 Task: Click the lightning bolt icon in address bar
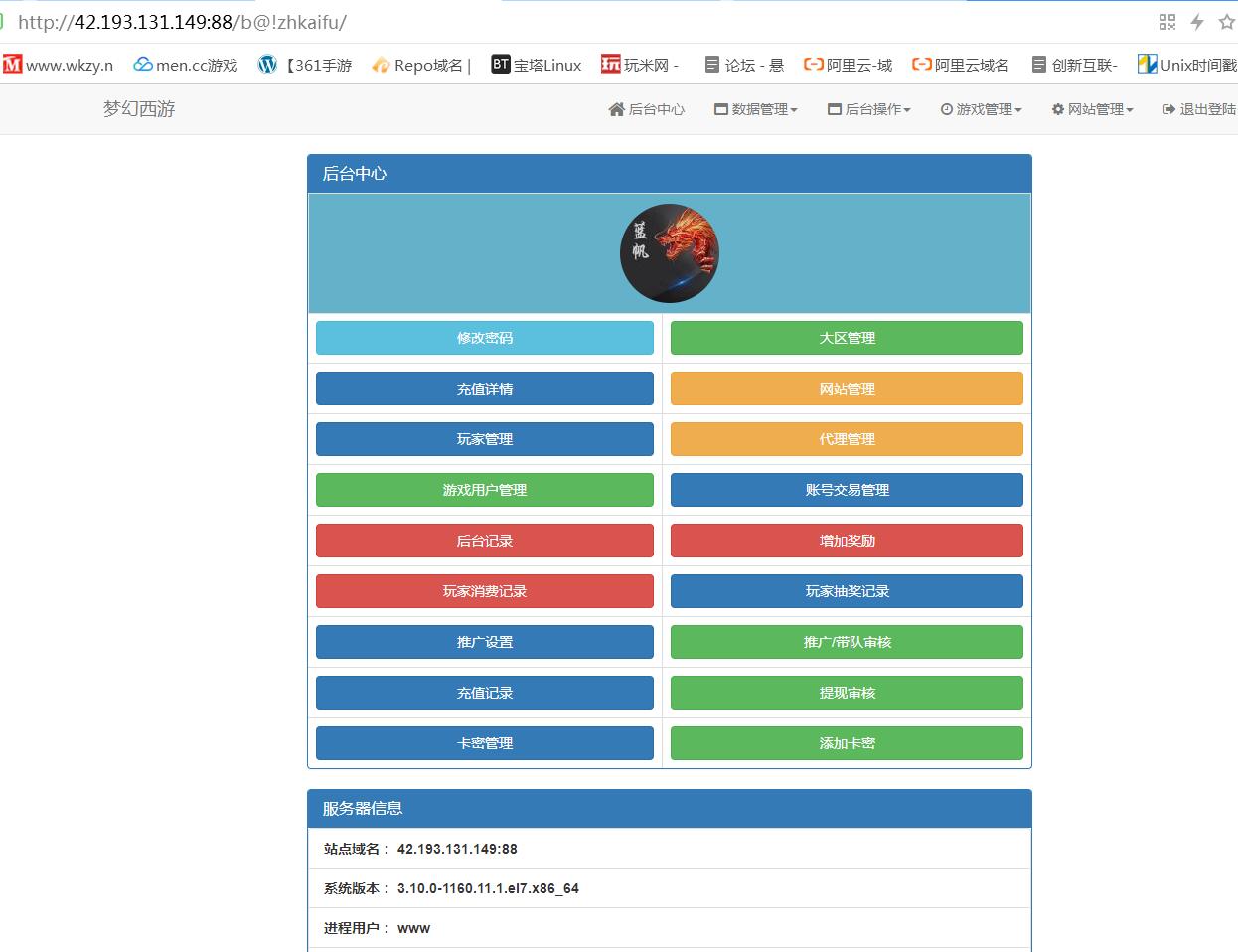point(1197,22)
